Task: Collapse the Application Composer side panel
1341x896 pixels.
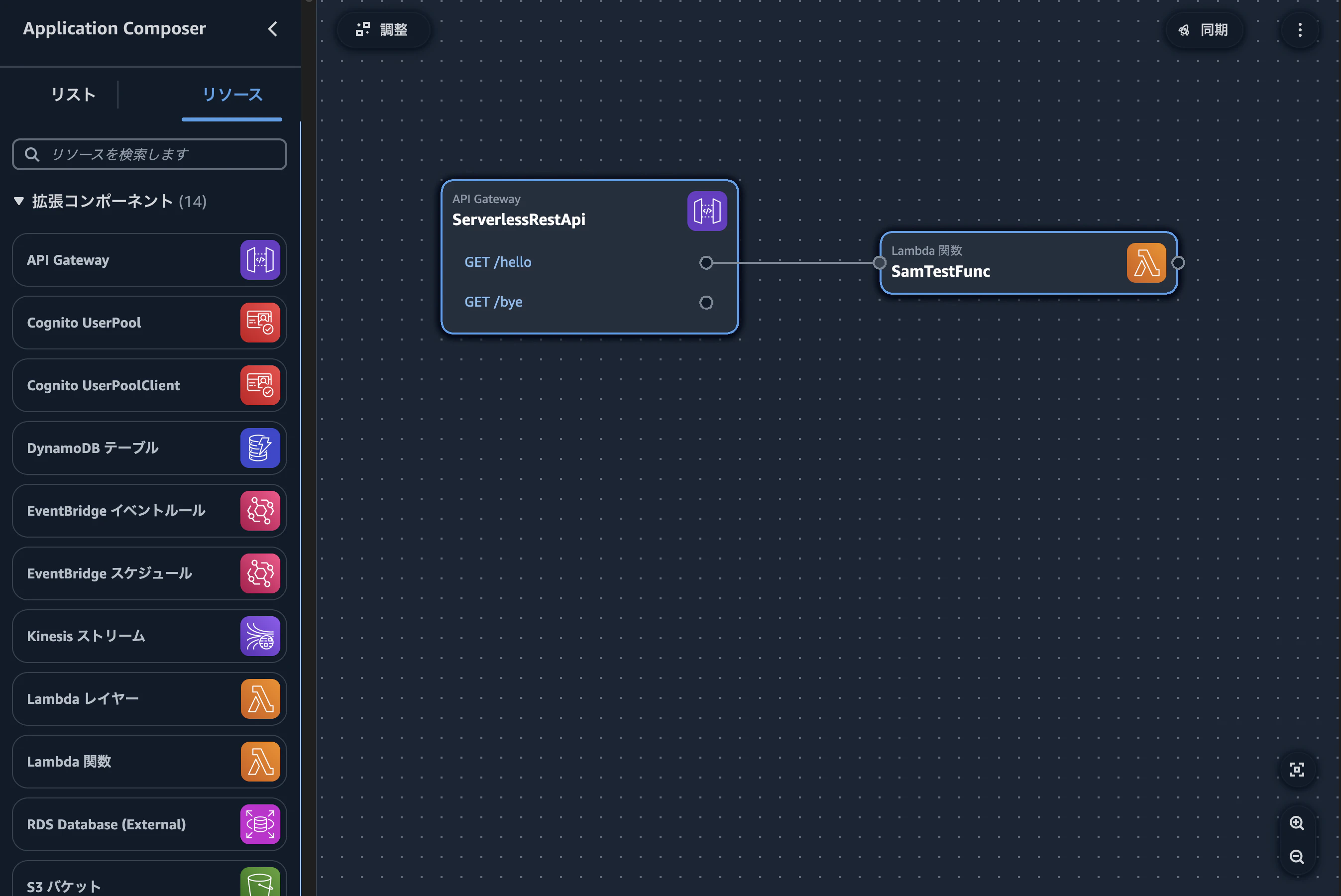Action: click(273, 29)
